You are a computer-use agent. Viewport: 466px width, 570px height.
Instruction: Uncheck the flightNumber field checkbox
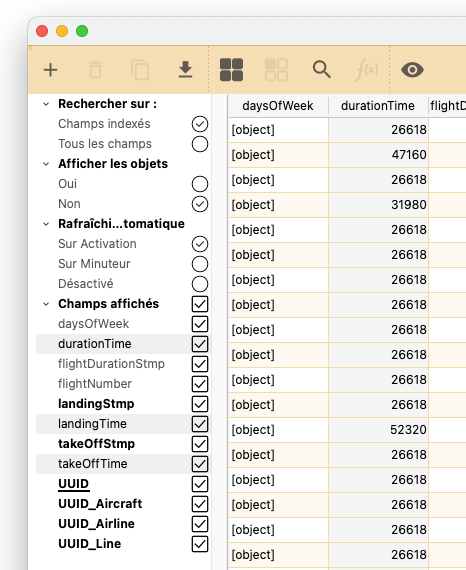pyautogui.click(x=200, y=384)
